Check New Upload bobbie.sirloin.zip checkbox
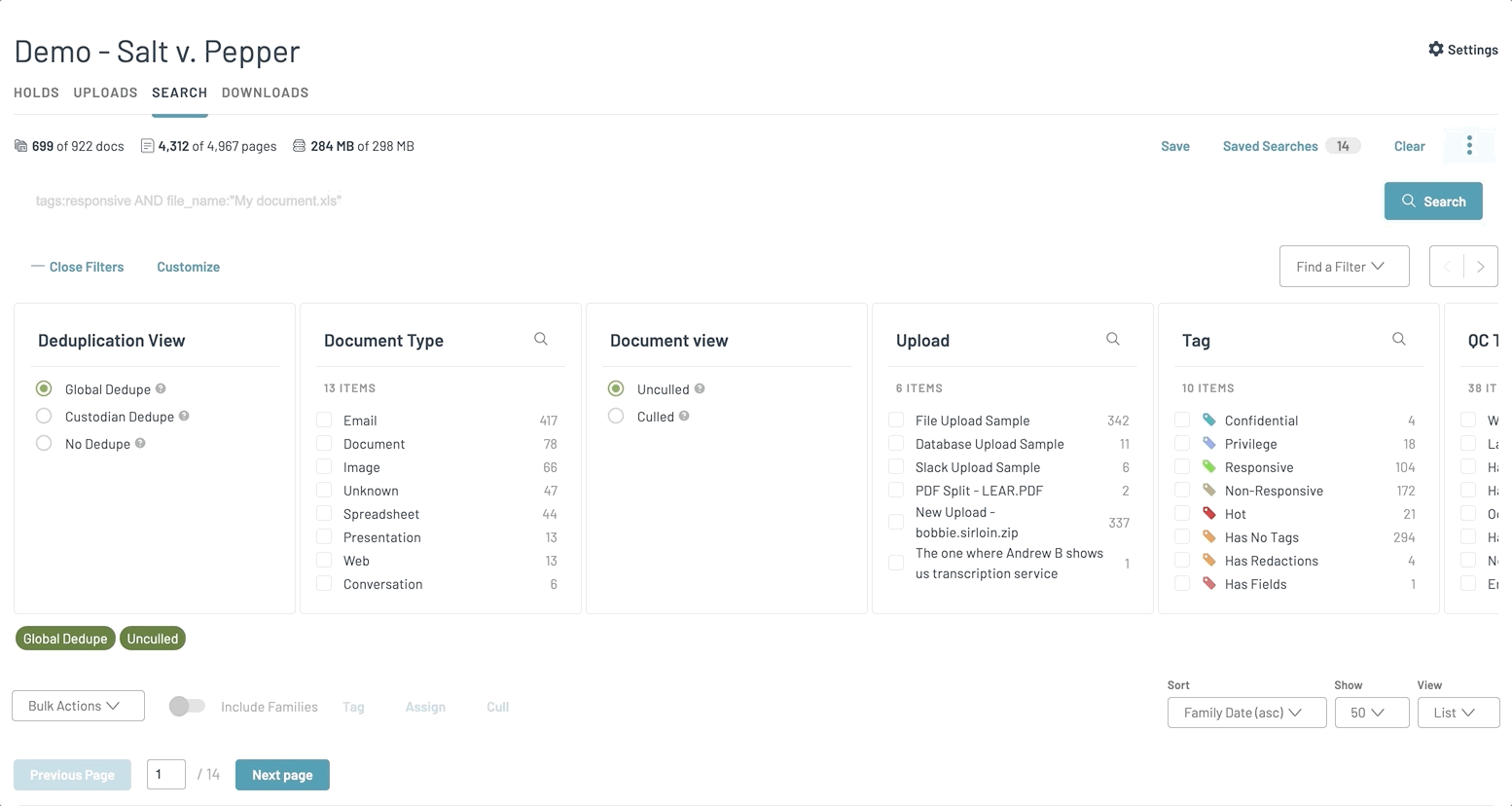Viewport: 1512px width, 806px height. (x=896, y=523)
